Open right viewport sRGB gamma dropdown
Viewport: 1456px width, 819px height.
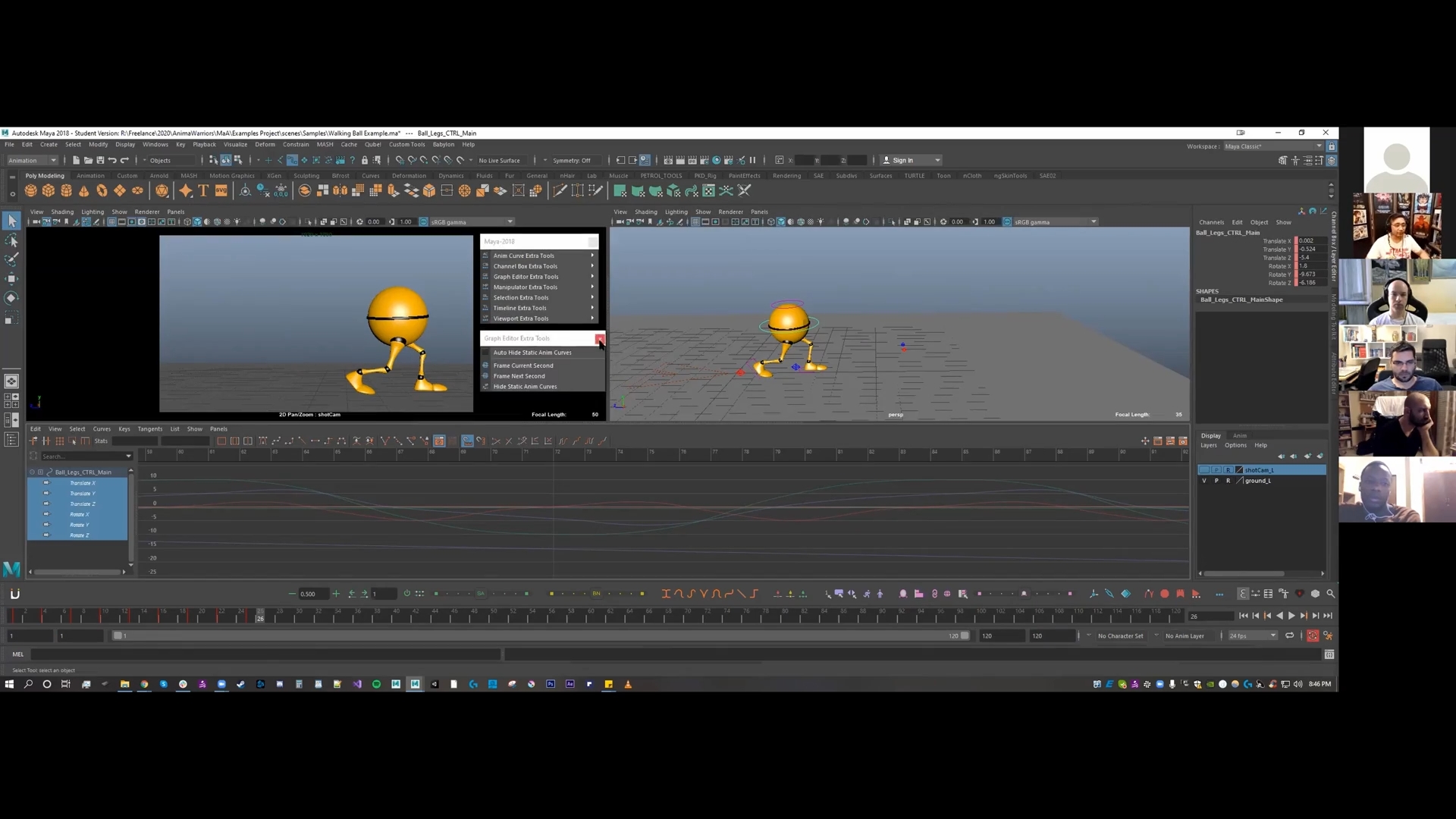1056,222
